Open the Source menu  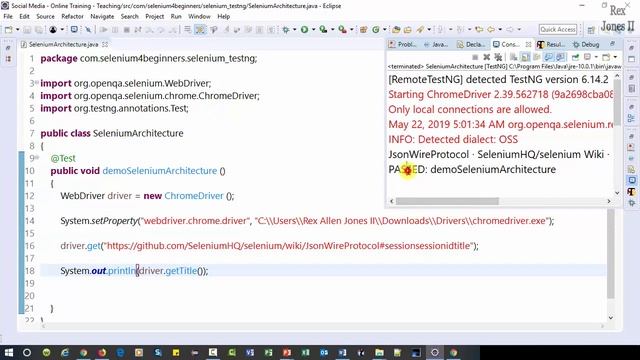coord(45,16)
